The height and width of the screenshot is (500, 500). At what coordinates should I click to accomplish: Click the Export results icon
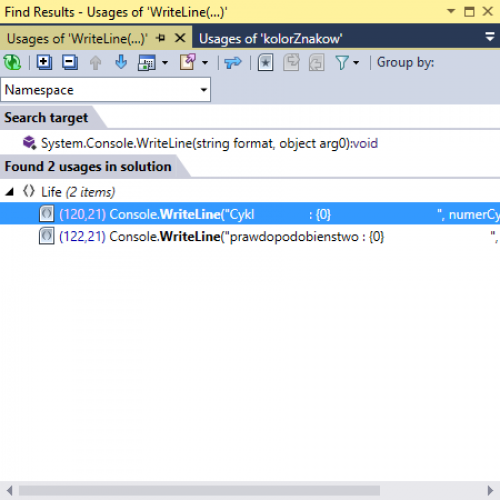coord(188,62)
